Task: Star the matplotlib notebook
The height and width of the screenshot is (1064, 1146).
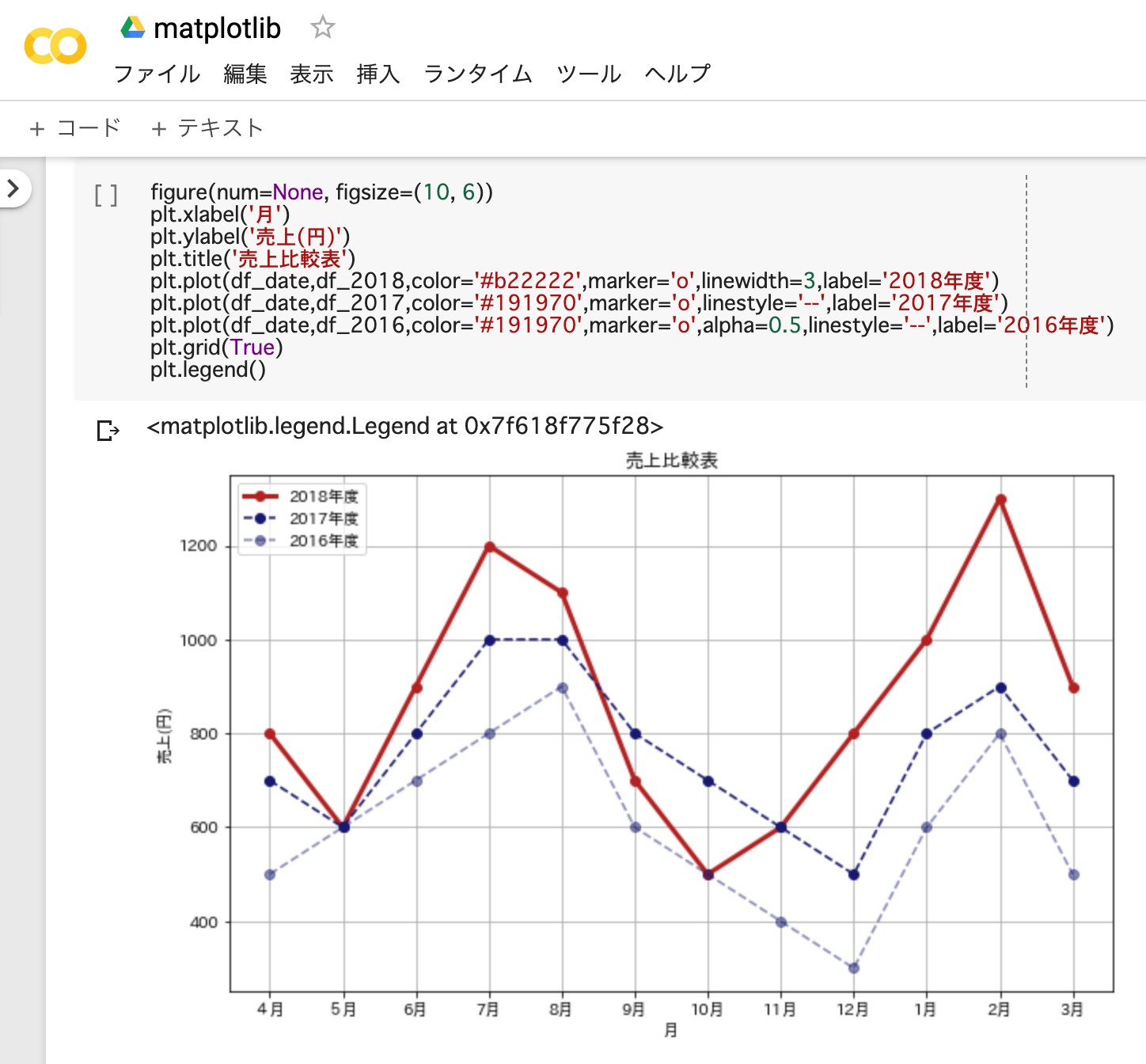Action: click(322, 28)
